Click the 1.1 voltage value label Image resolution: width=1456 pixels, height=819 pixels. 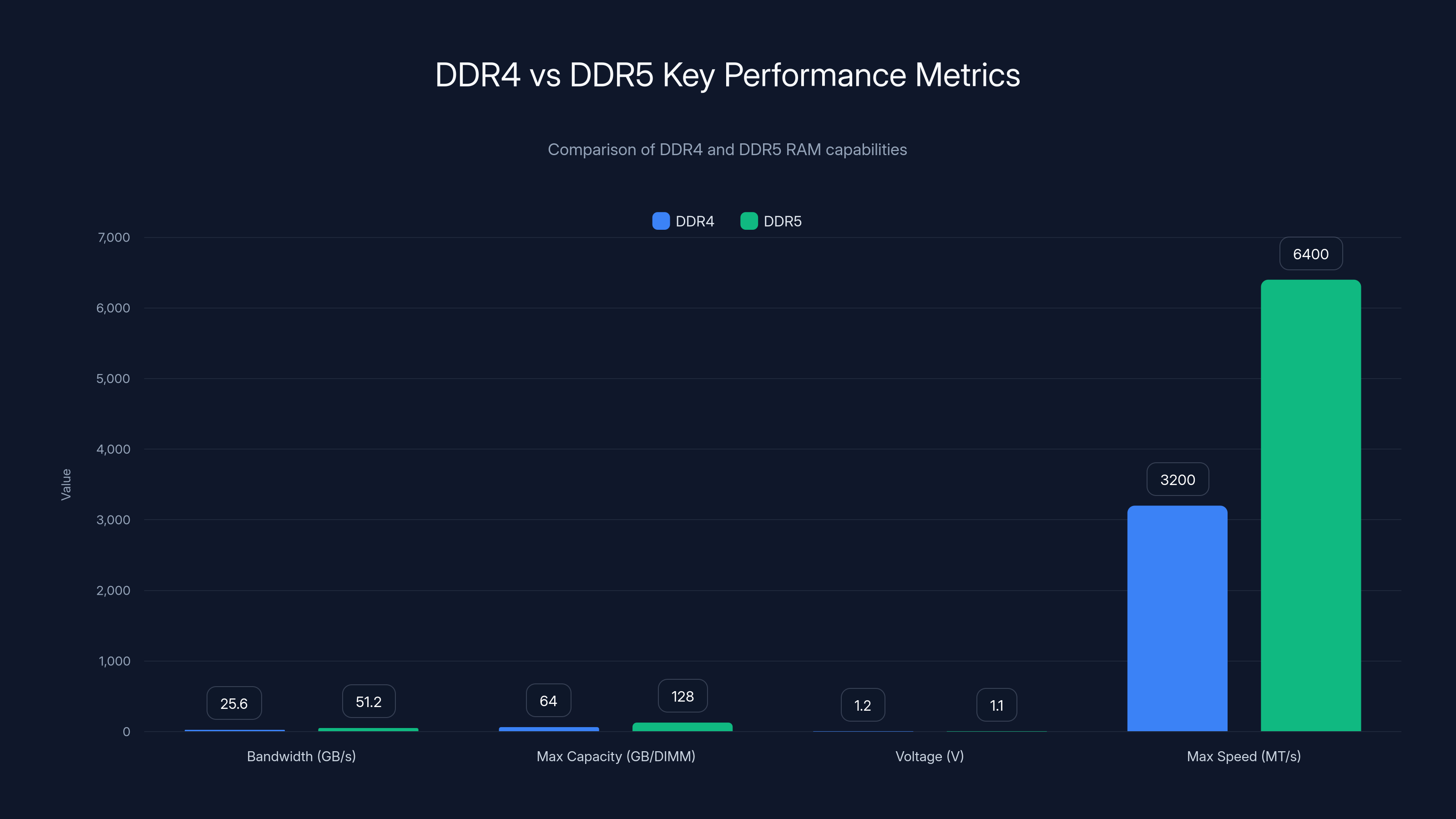(996, 705)
